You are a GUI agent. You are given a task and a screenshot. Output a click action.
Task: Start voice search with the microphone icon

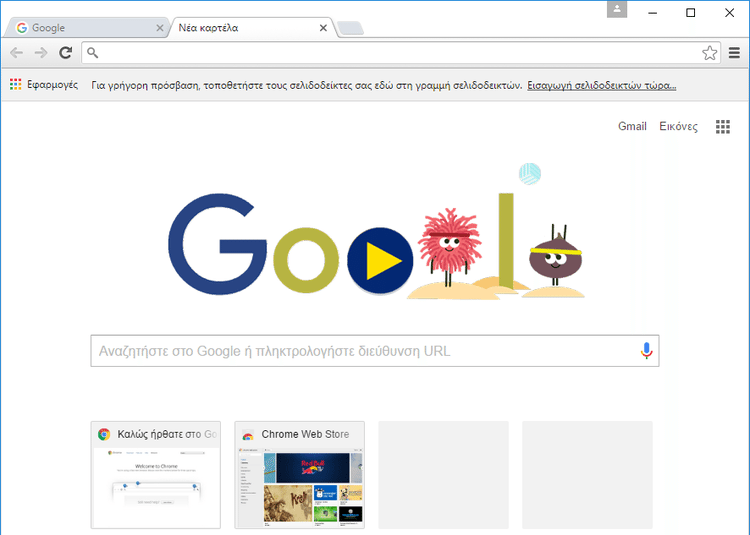(x=646, y=351)
